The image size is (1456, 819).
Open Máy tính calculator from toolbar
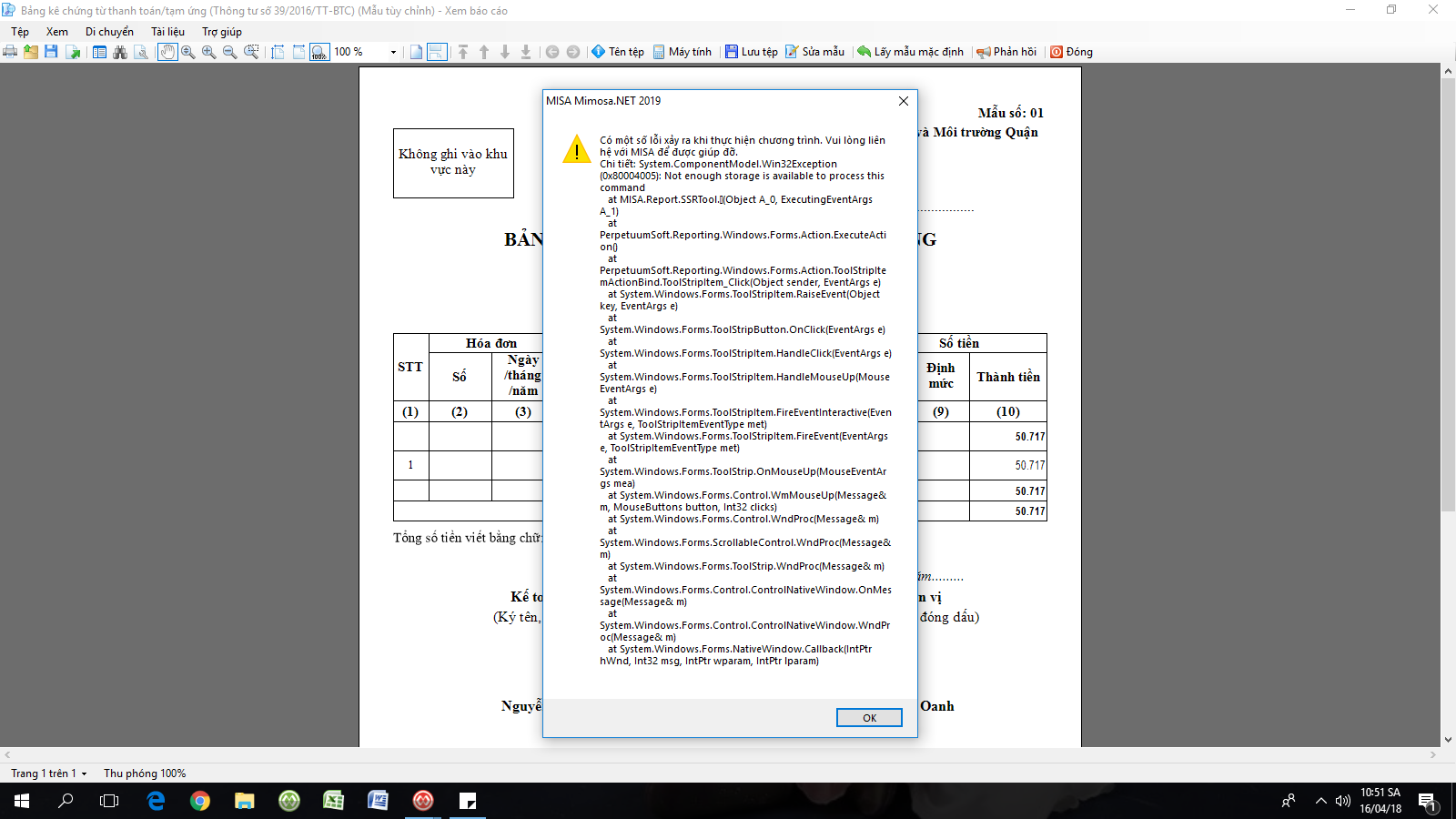pyautogui.click(x=682, y=52)
